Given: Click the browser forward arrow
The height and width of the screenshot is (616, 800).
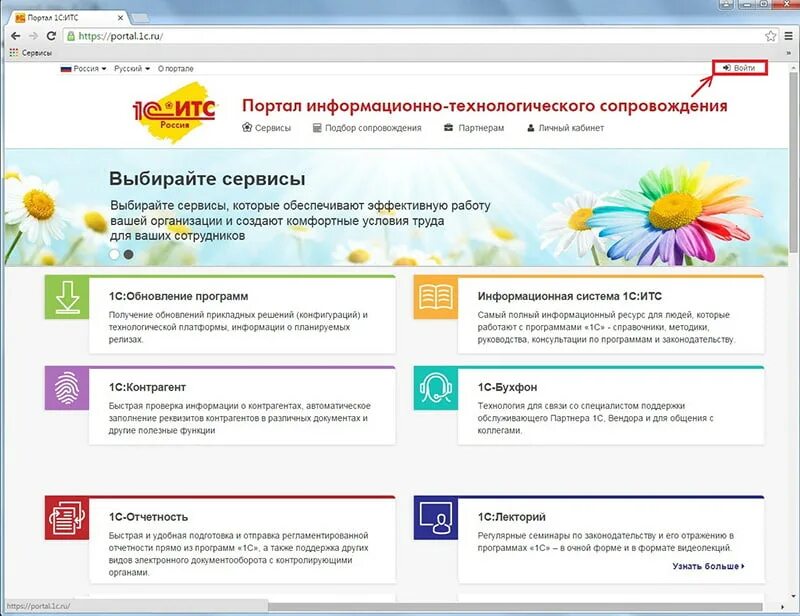Looking at the screenshot, I should point(33,36).
